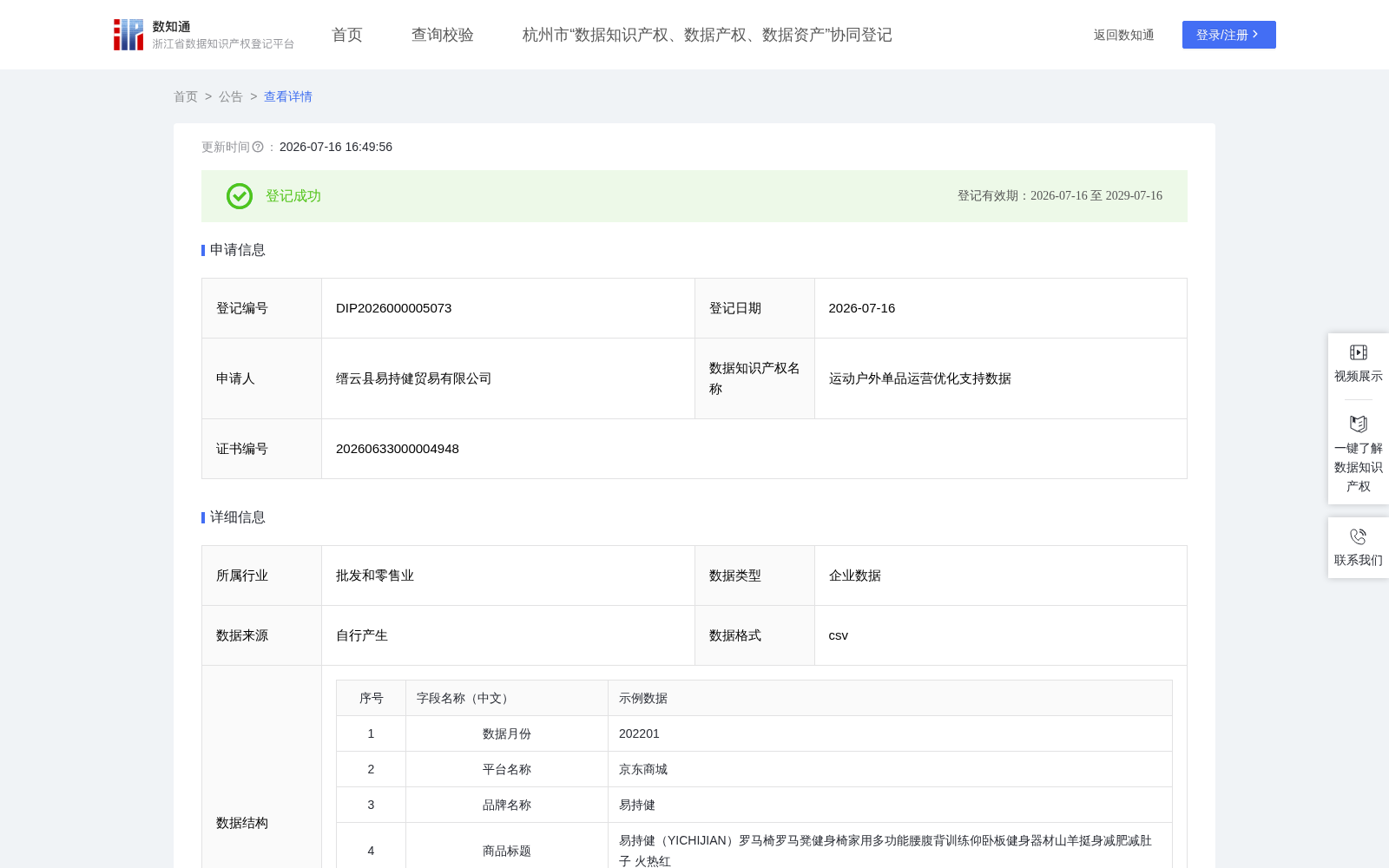This screenshot has height=868, width=1389.
Task: Click the 序号 column header
Action: [x=372, y=698]
